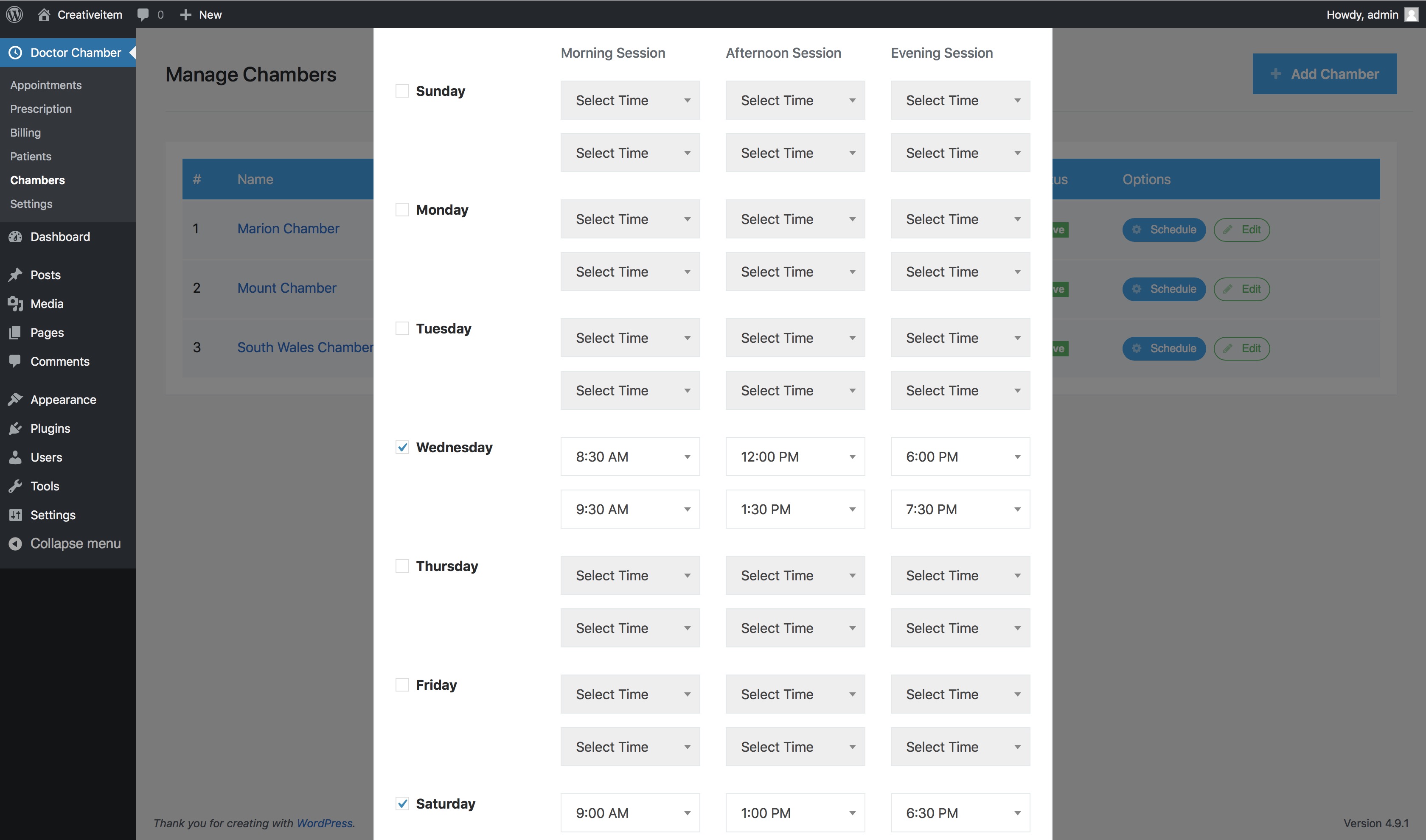Click the Add Chamber button
Image resolution: width=1426 pixels, height=840 pixels.
(x=1325, y=73)
